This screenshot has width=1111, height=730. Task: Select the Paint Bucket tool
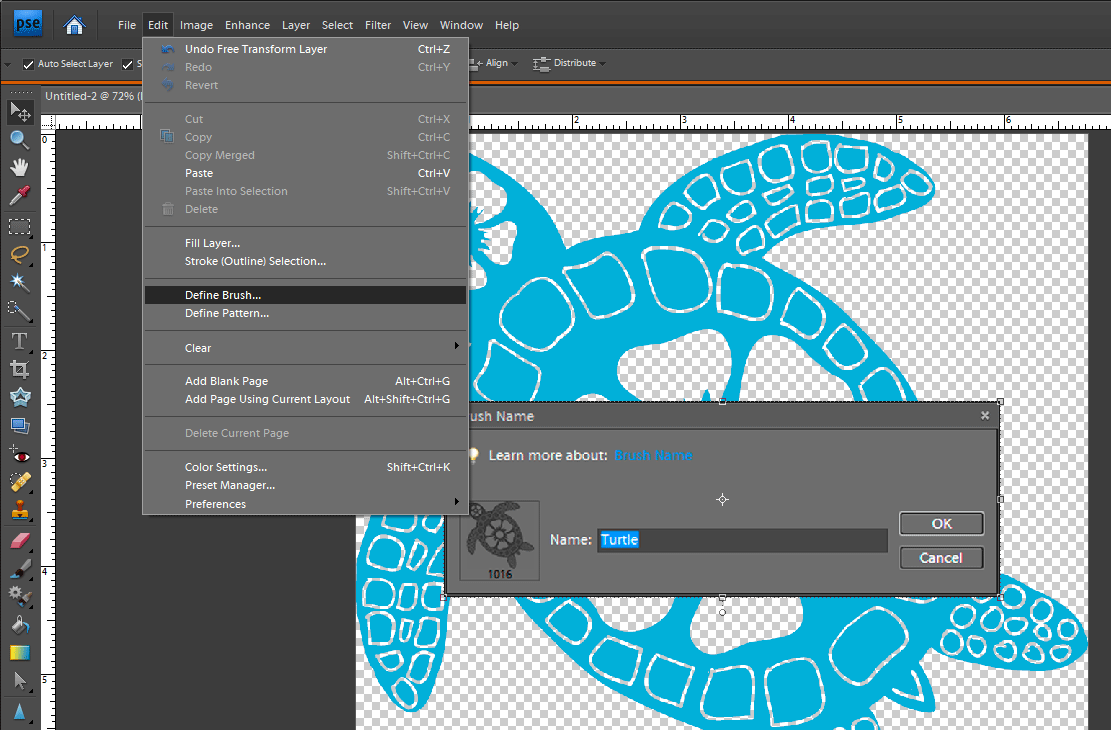point(19,625)
